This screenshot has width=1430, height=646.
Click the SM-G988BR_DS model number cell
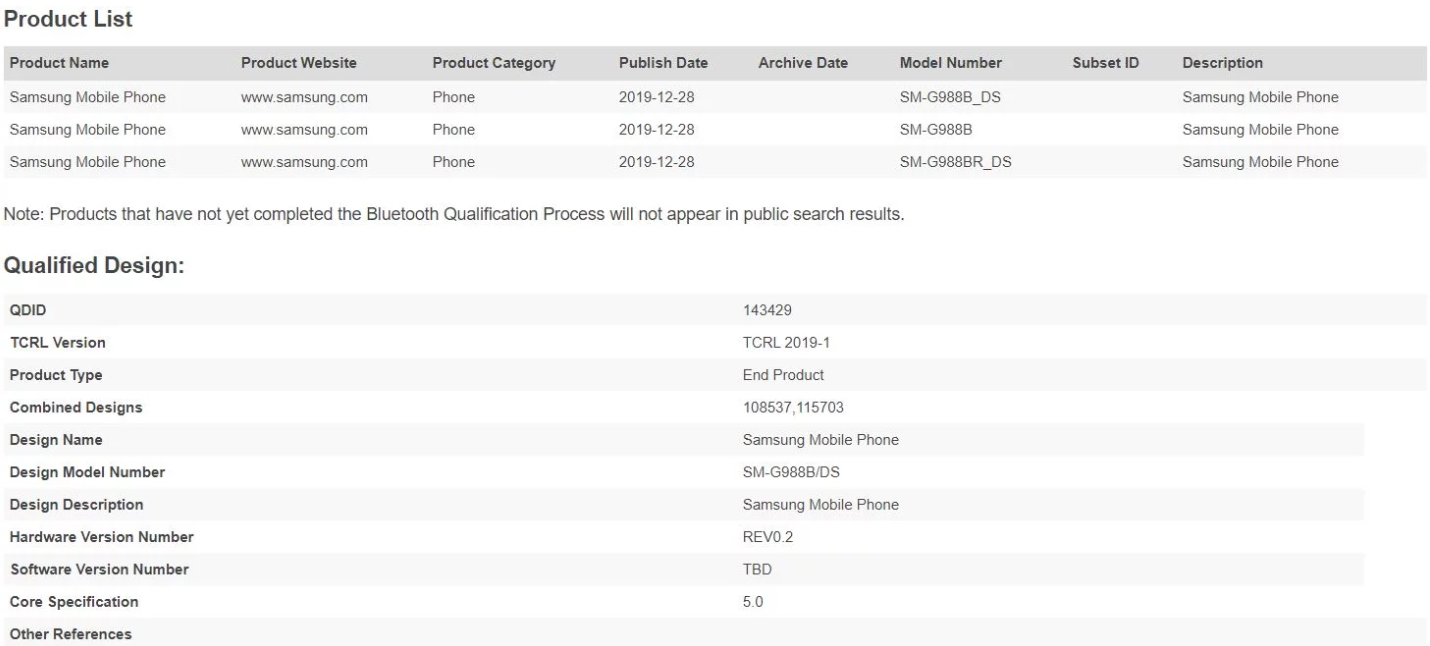955,162
